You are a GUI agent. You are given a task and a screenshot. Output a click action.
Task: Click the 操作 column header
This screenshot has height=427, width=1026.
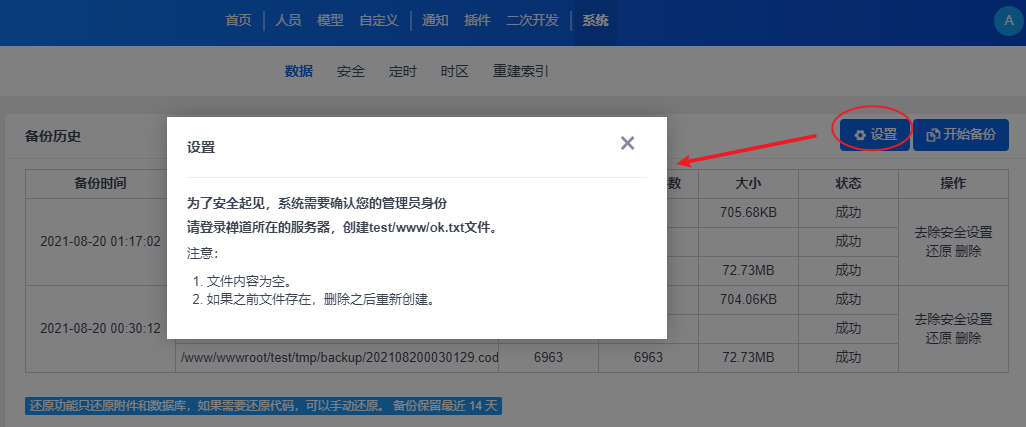[x=953, y=184]
